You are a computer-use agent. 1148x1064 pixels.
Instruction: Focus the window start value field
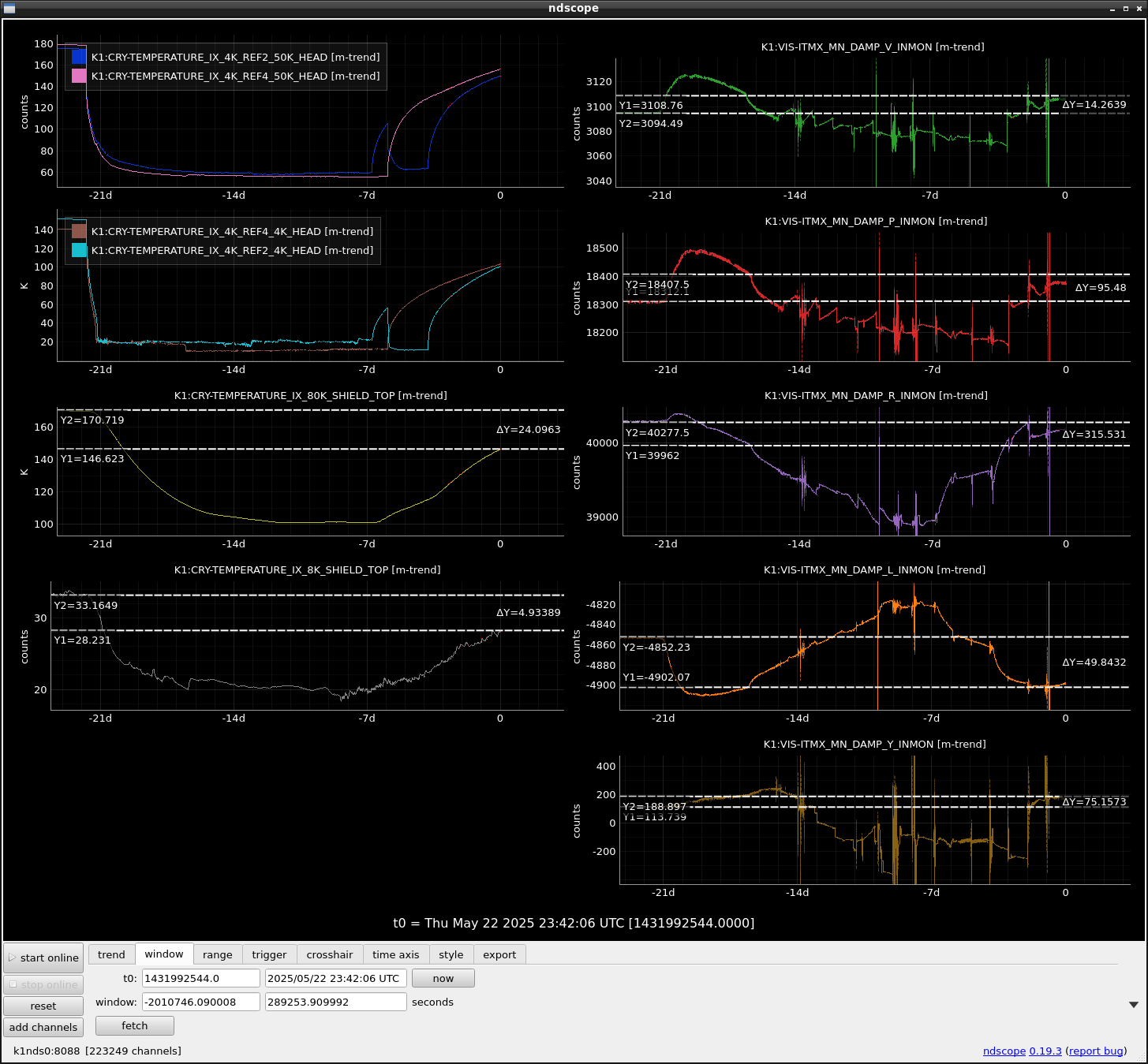[201, 1002]
